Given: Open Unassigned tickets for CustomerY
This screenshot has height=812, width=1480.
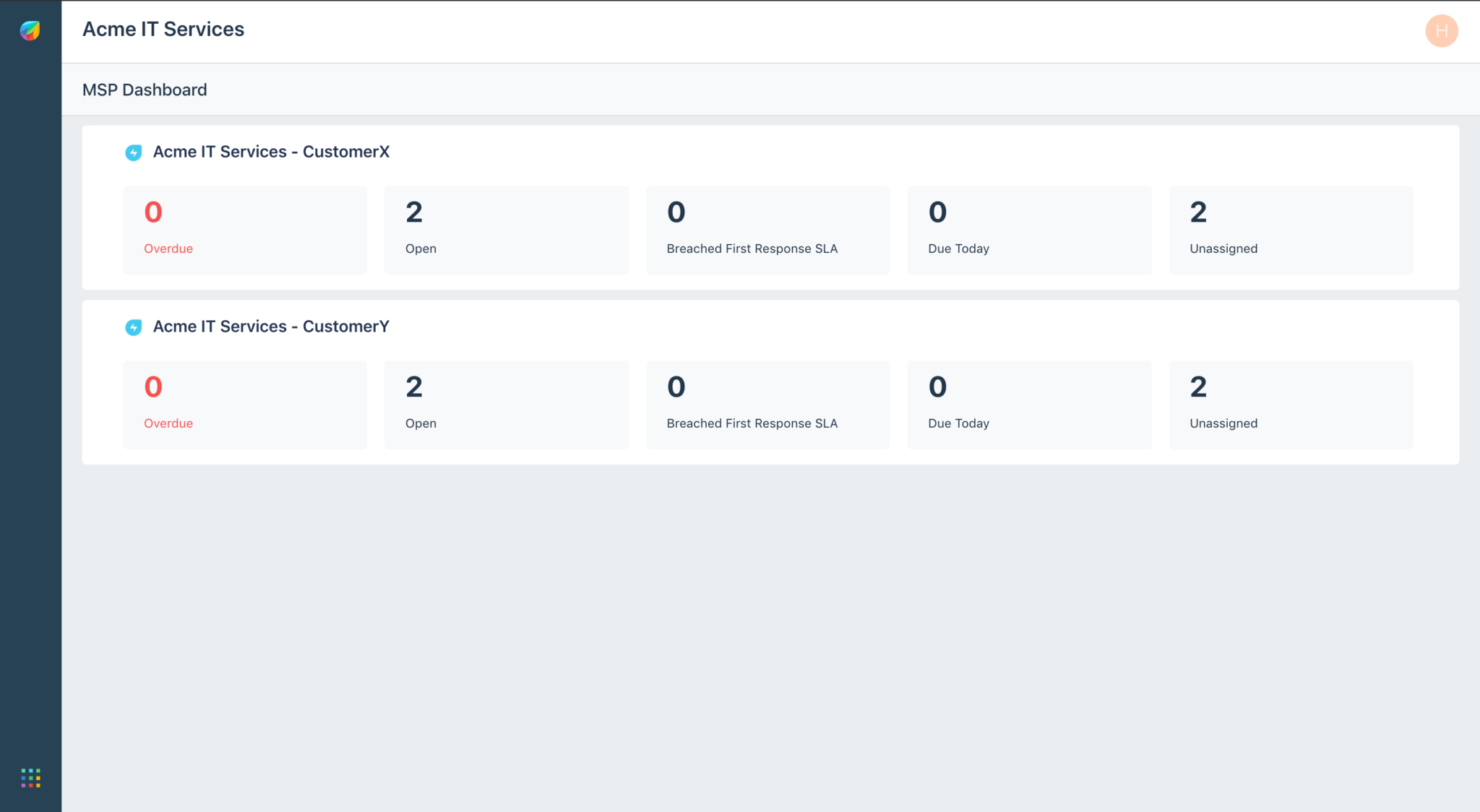Looking at the screenshot, I should (1290, 404).
